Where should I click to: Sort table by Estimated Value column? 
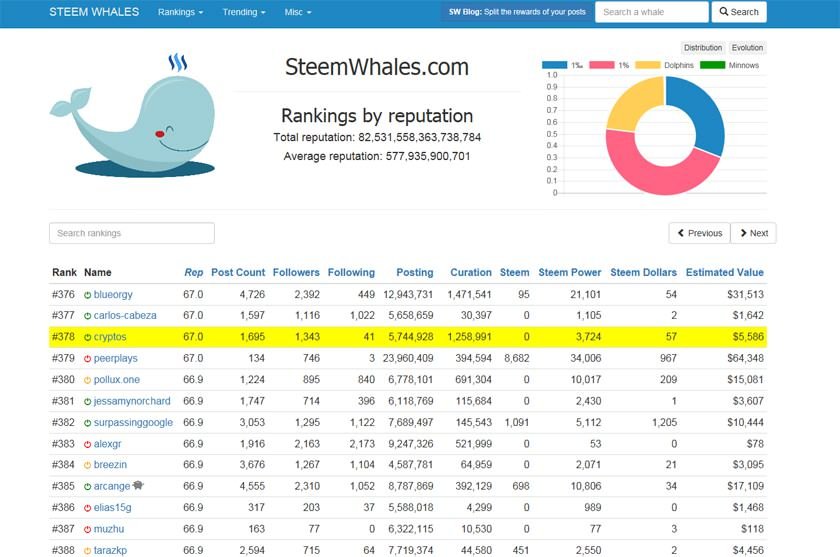724,273
